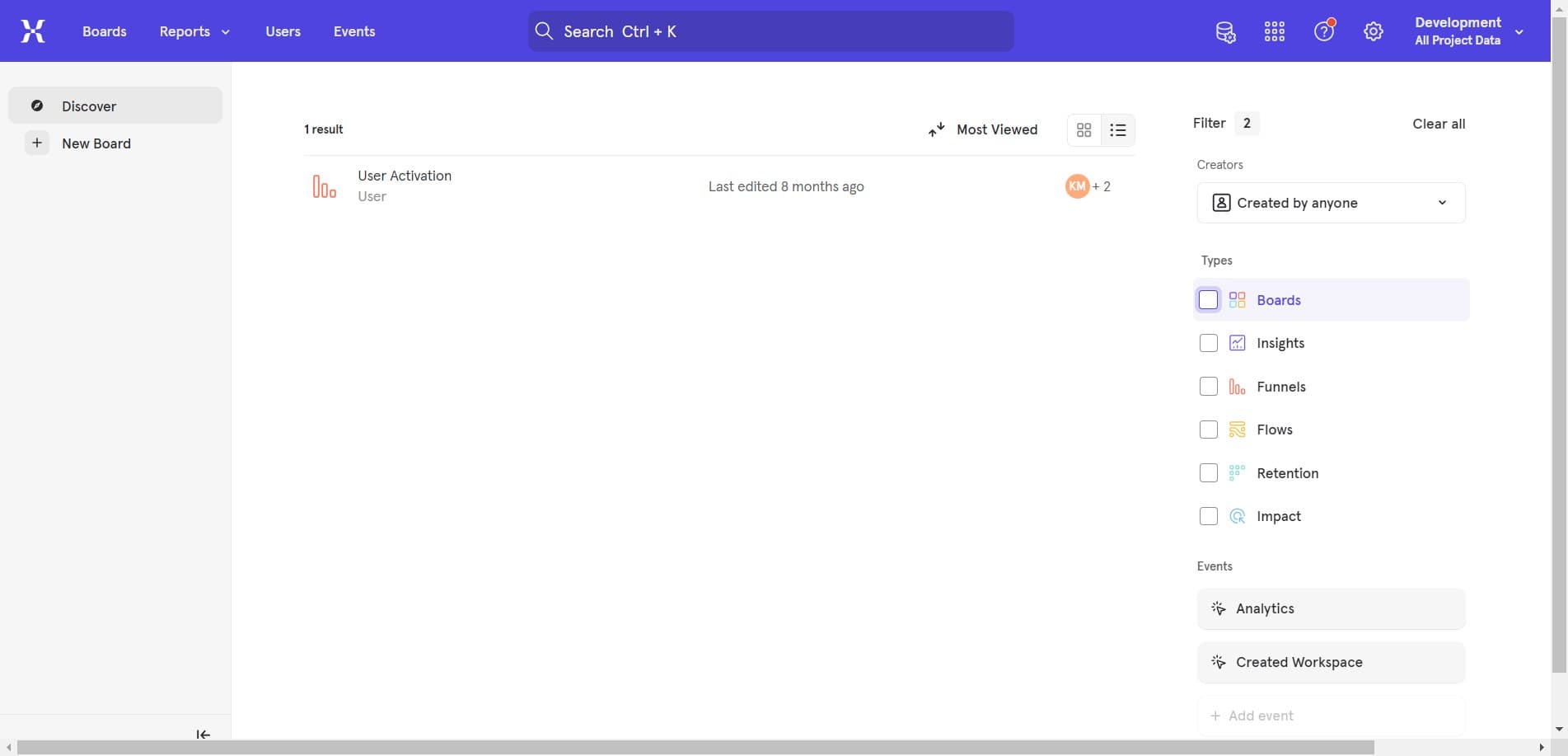Click the Clear all filters link

(x=1438, y=124)
